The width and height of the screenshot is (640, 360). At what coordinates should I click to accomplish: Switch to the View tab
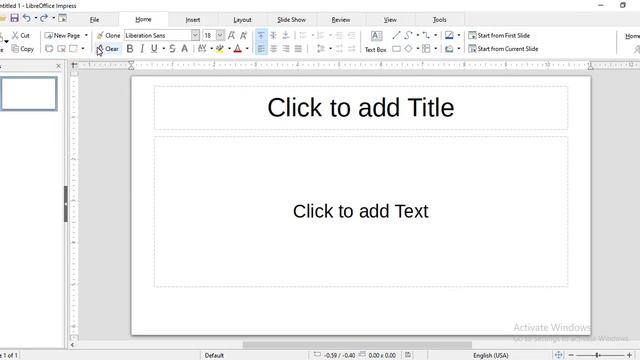coord(390,20)
